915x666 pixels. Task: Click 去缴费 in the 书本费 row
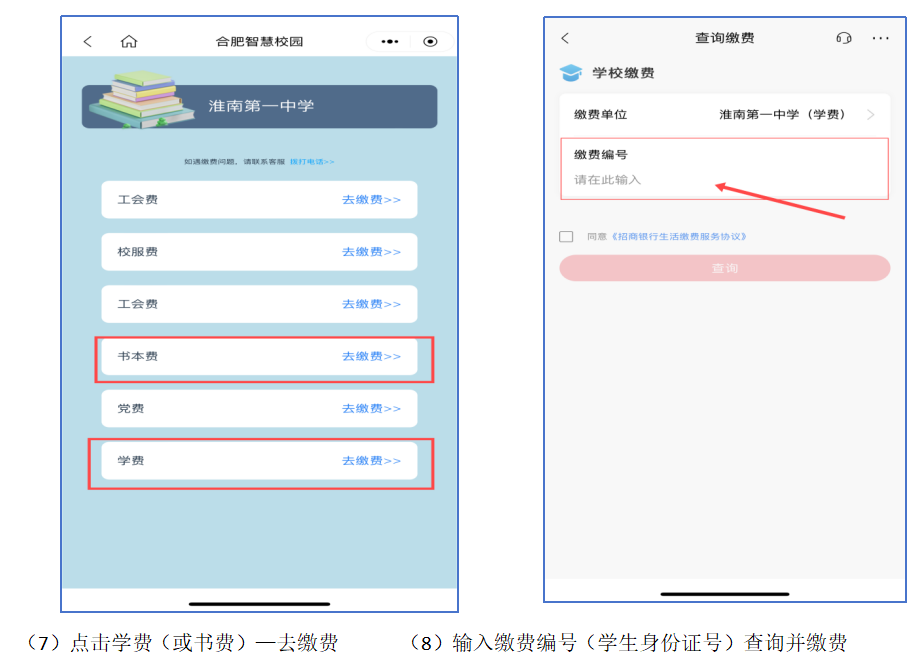371,357
